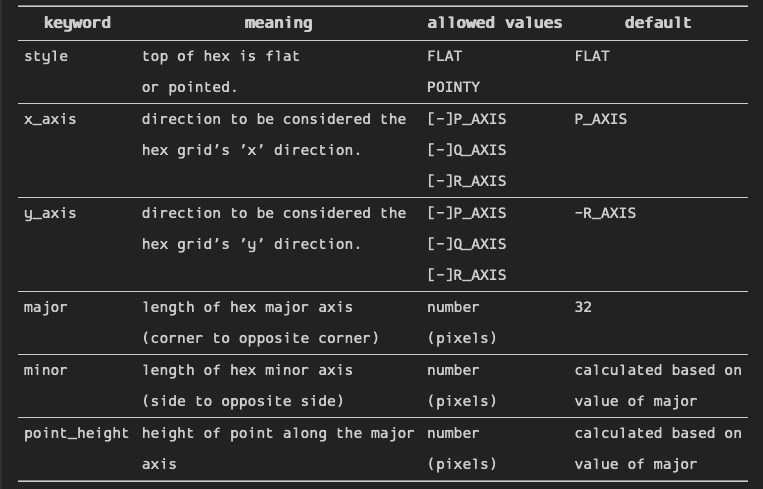Select the 'point_height' keyword cell
Viewport: 763px width, 489px height.
(x=76, y=434)
